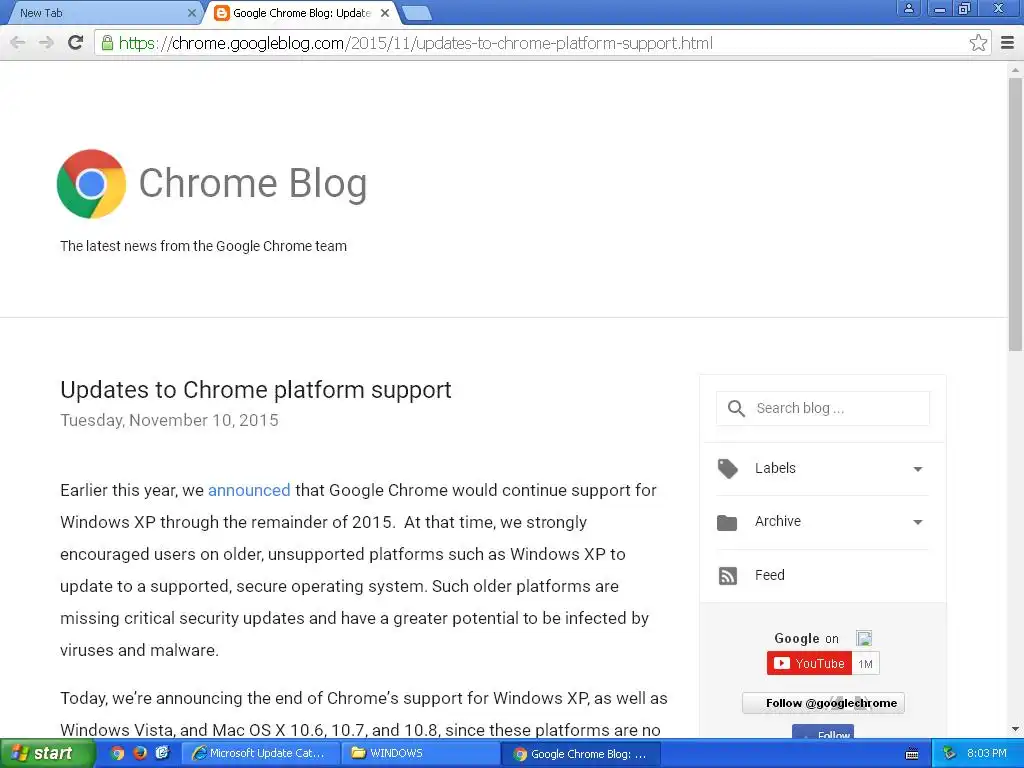Open a new tab with the tab button
The height and width of the screenshot is (768, 1024).
416,13
